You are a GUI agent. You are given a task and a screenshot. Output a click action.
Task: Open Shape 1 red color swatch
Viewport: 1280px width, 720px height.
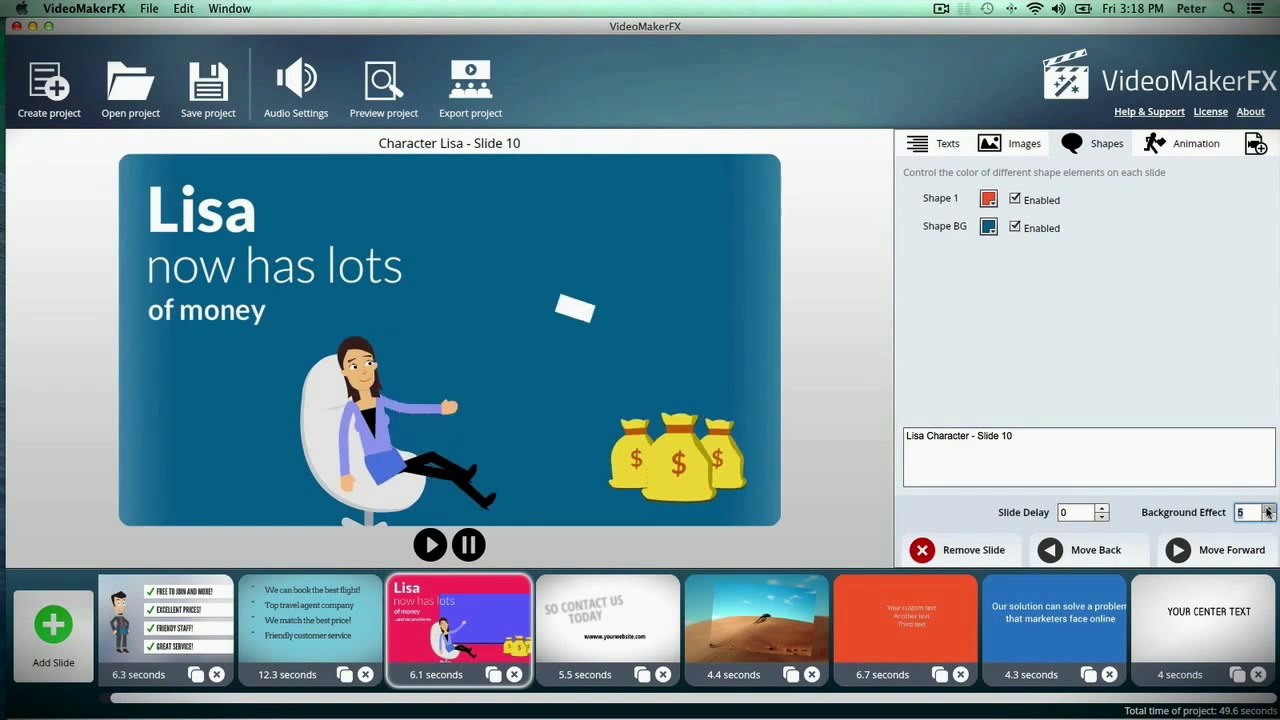point(988,199)
